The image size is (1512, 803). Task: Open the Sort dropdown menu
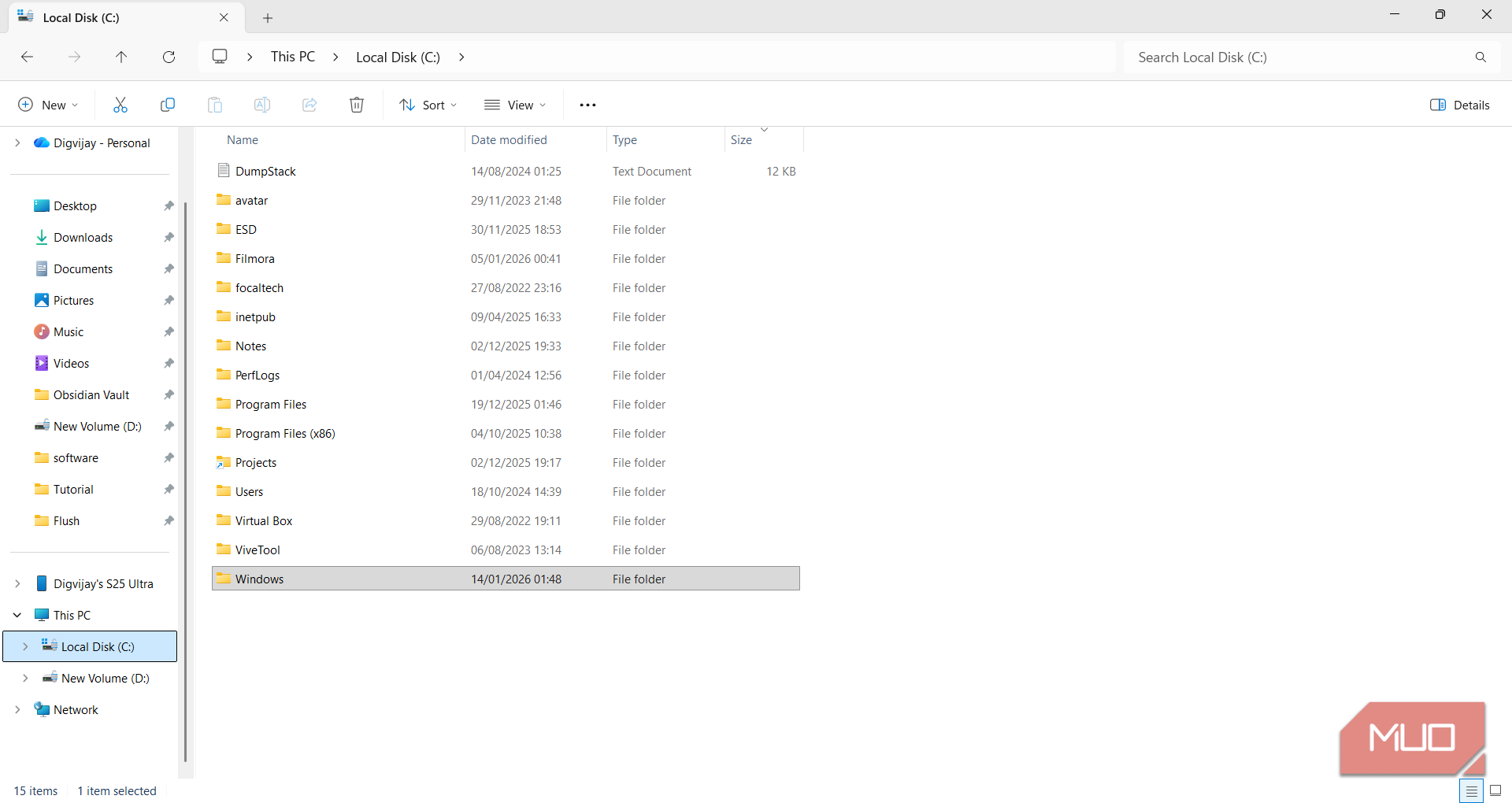[428, 105]
